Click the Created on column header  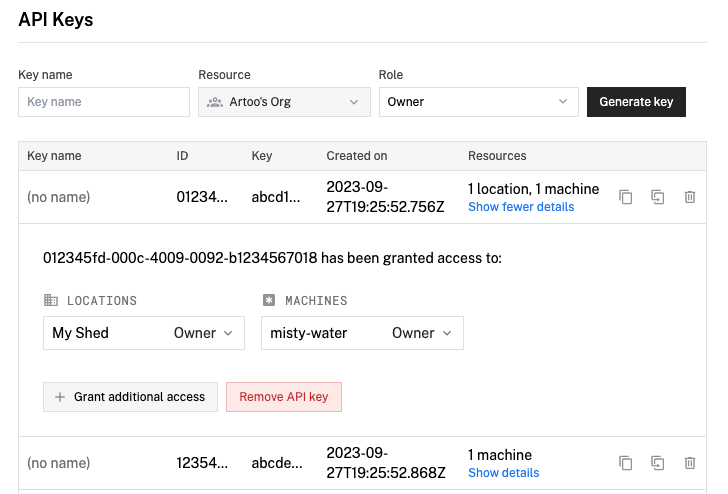357,156
